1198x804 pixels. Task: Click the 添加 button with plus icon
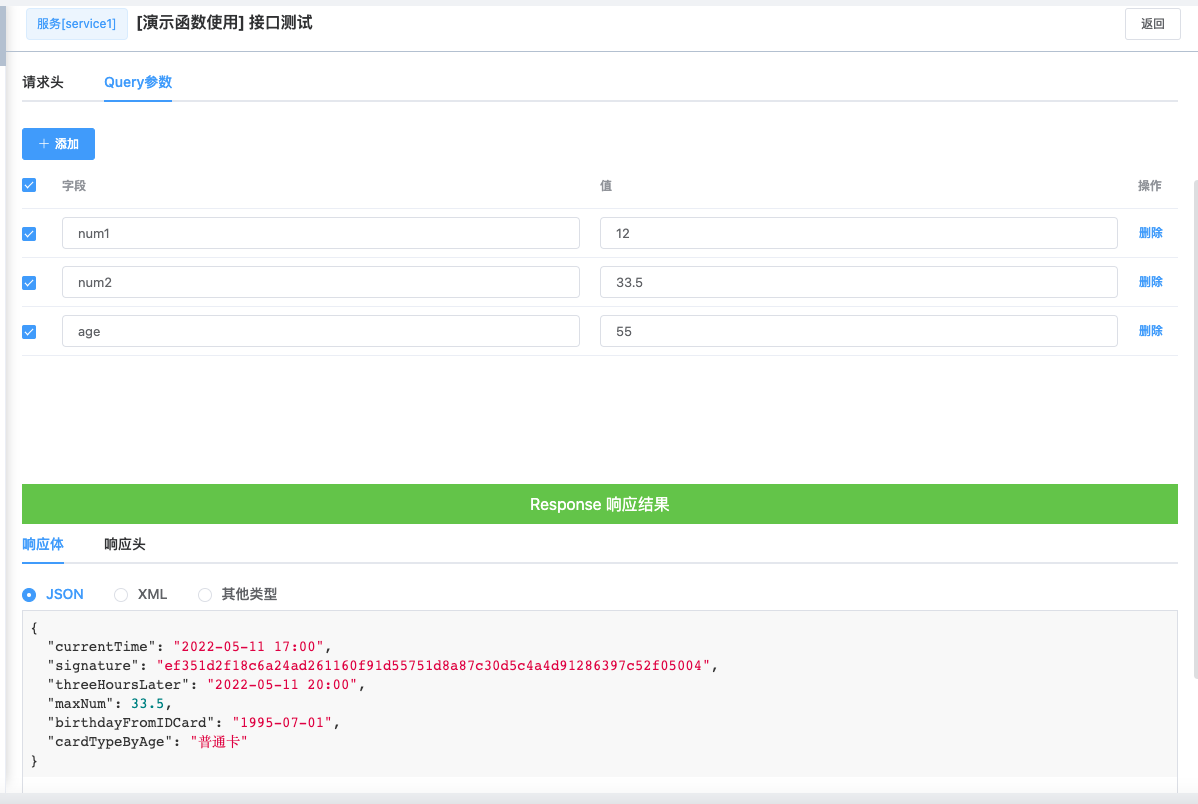tap(58, 144)
